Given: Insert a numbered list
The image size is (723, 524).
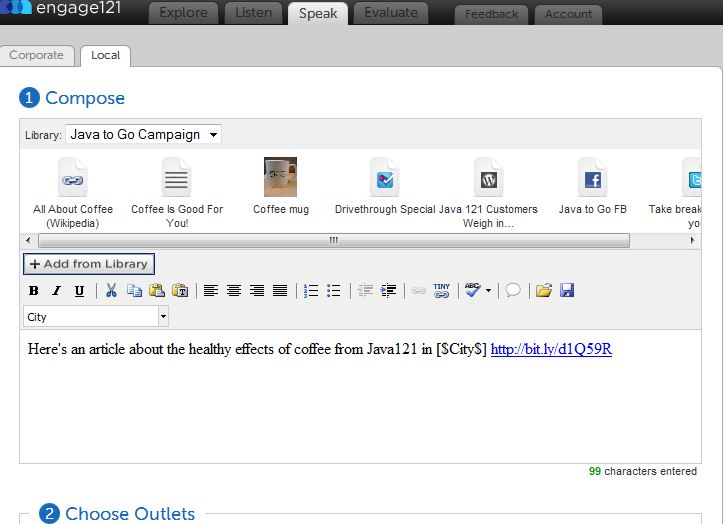Looking at the screenshot, I should (310, 291).
